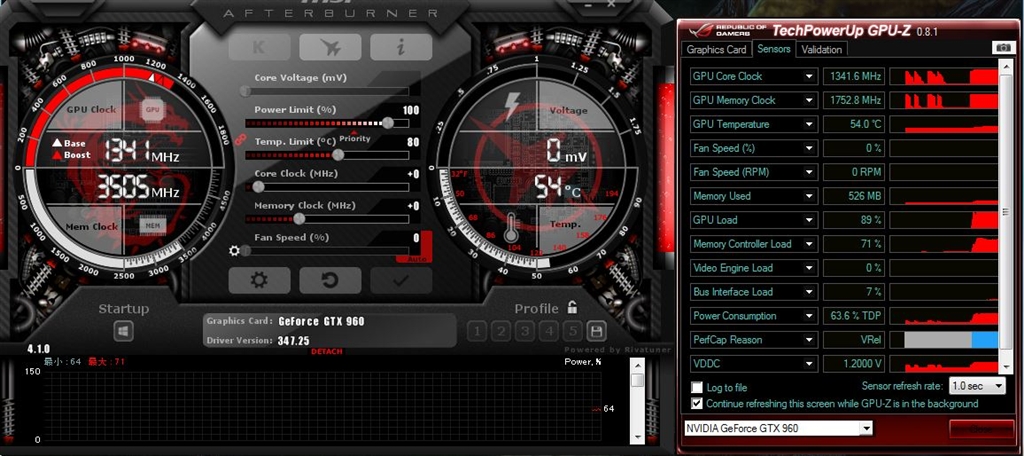Select profile slot 5
Screen dimensions: 1024x456
[572, 331]
